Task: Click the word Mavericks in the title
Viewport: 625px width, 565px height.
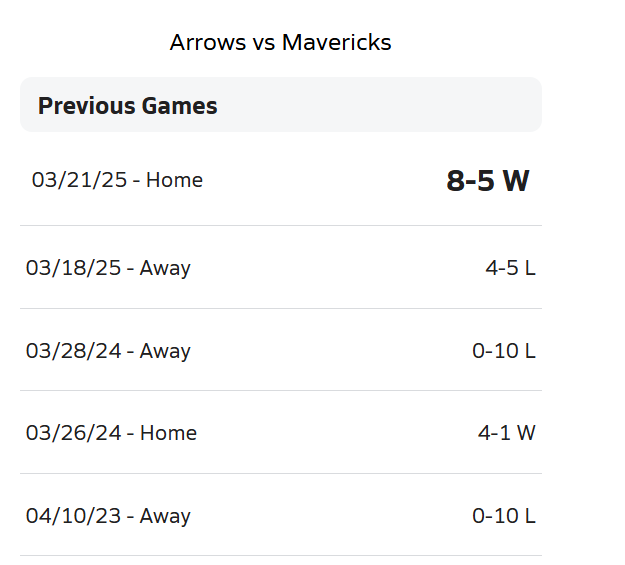Action: (x=336, y=42)
